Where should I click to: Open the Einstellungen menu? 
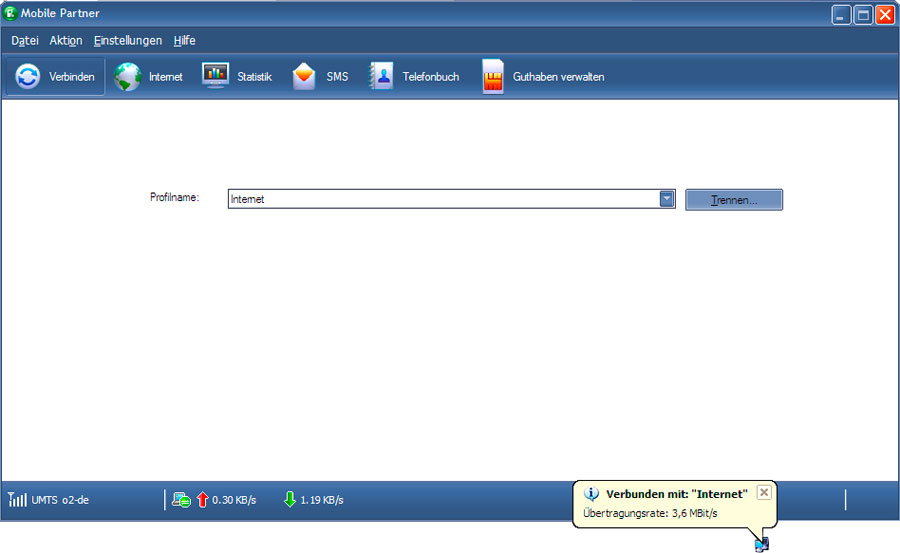[x=128, y=41]
